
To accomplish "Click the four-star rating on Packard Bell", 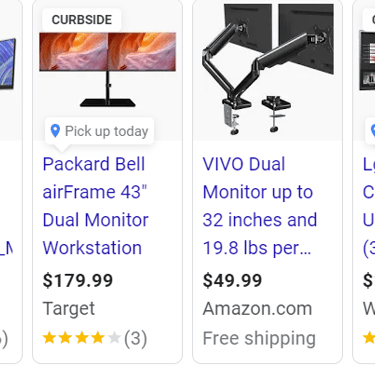I will (x=82, y=338).
